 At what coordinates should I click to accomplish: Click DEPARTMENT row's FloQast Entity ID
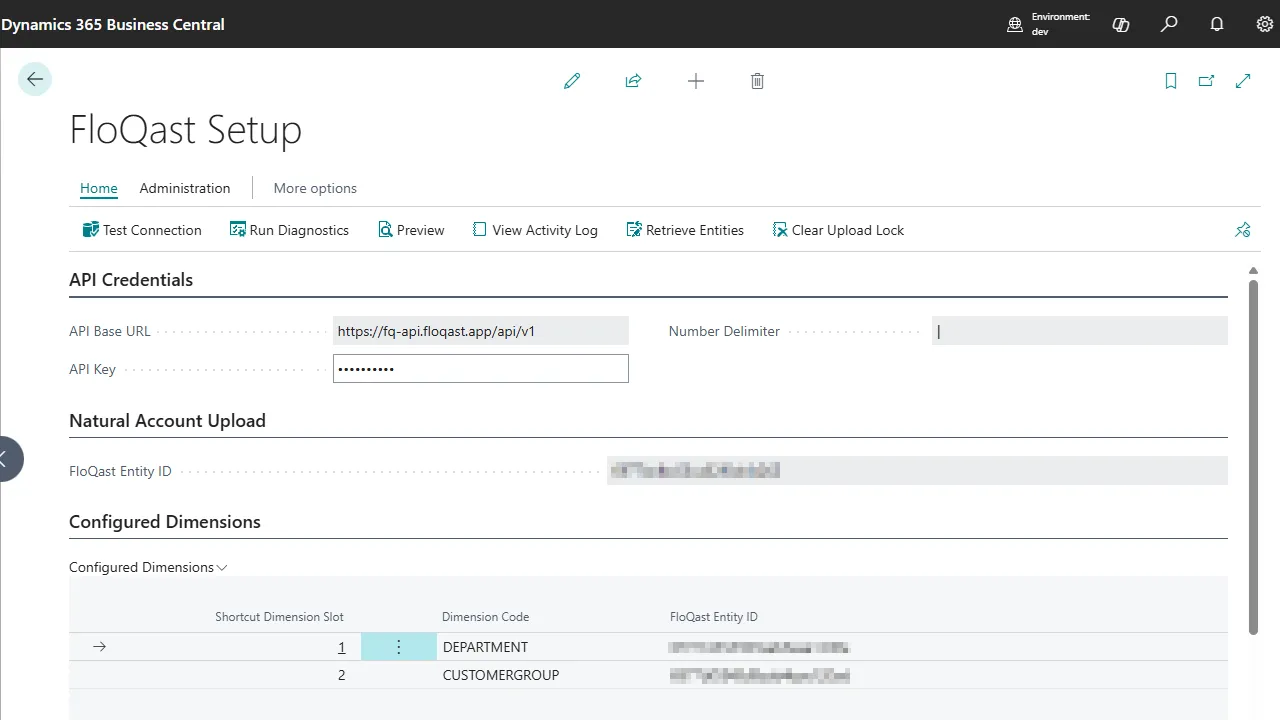tap(760, 647)
